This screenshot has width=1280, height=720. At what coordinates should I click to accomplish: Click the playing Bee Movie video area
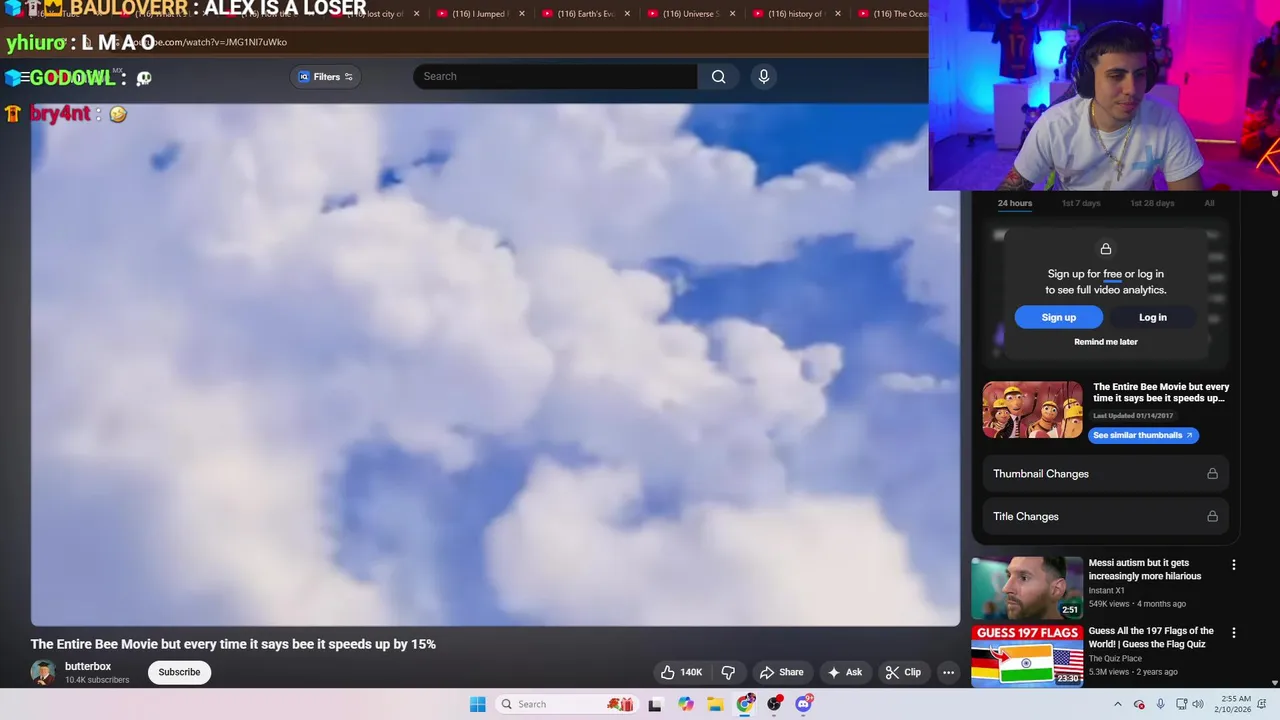(x=495, y=365)
